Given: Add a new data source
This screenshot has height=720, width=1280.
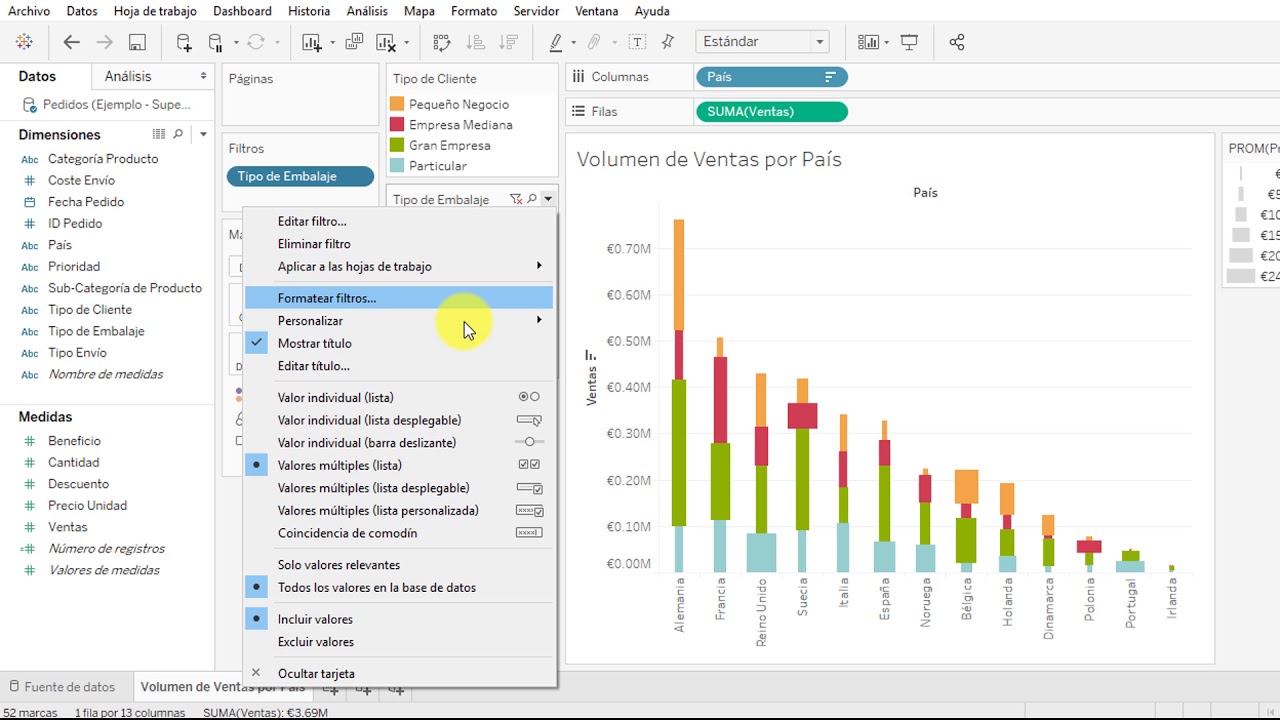Looking at the screenshot, I should click(x=184, y=42).
